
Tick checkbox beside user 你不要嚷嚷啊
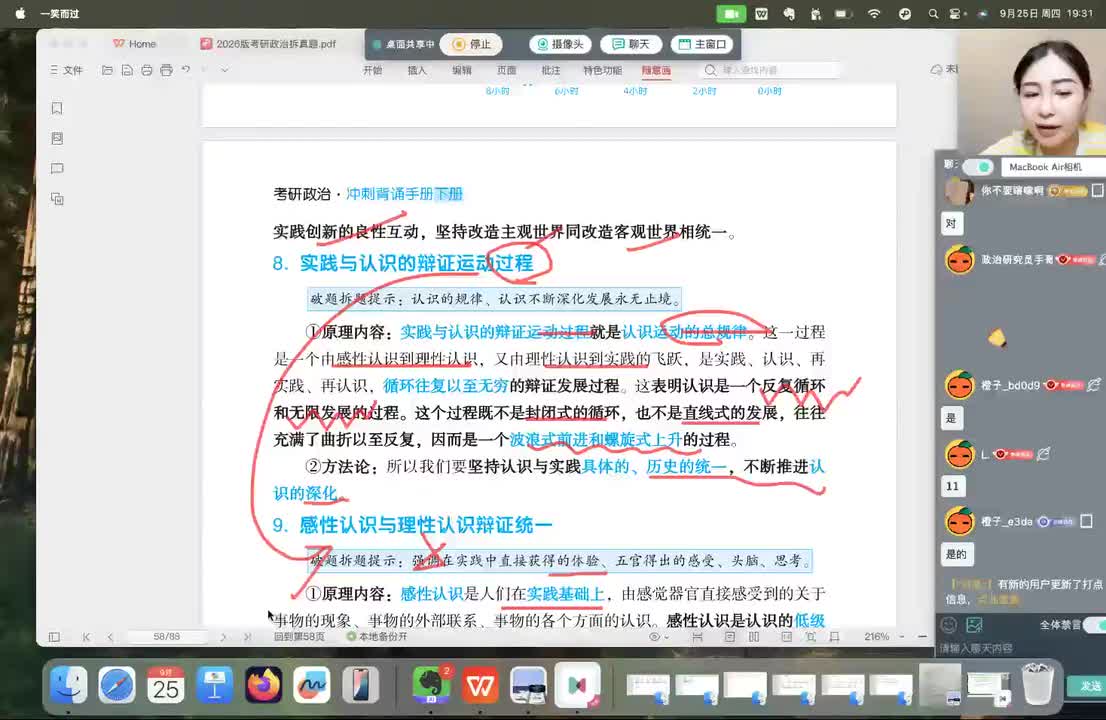1098,190
